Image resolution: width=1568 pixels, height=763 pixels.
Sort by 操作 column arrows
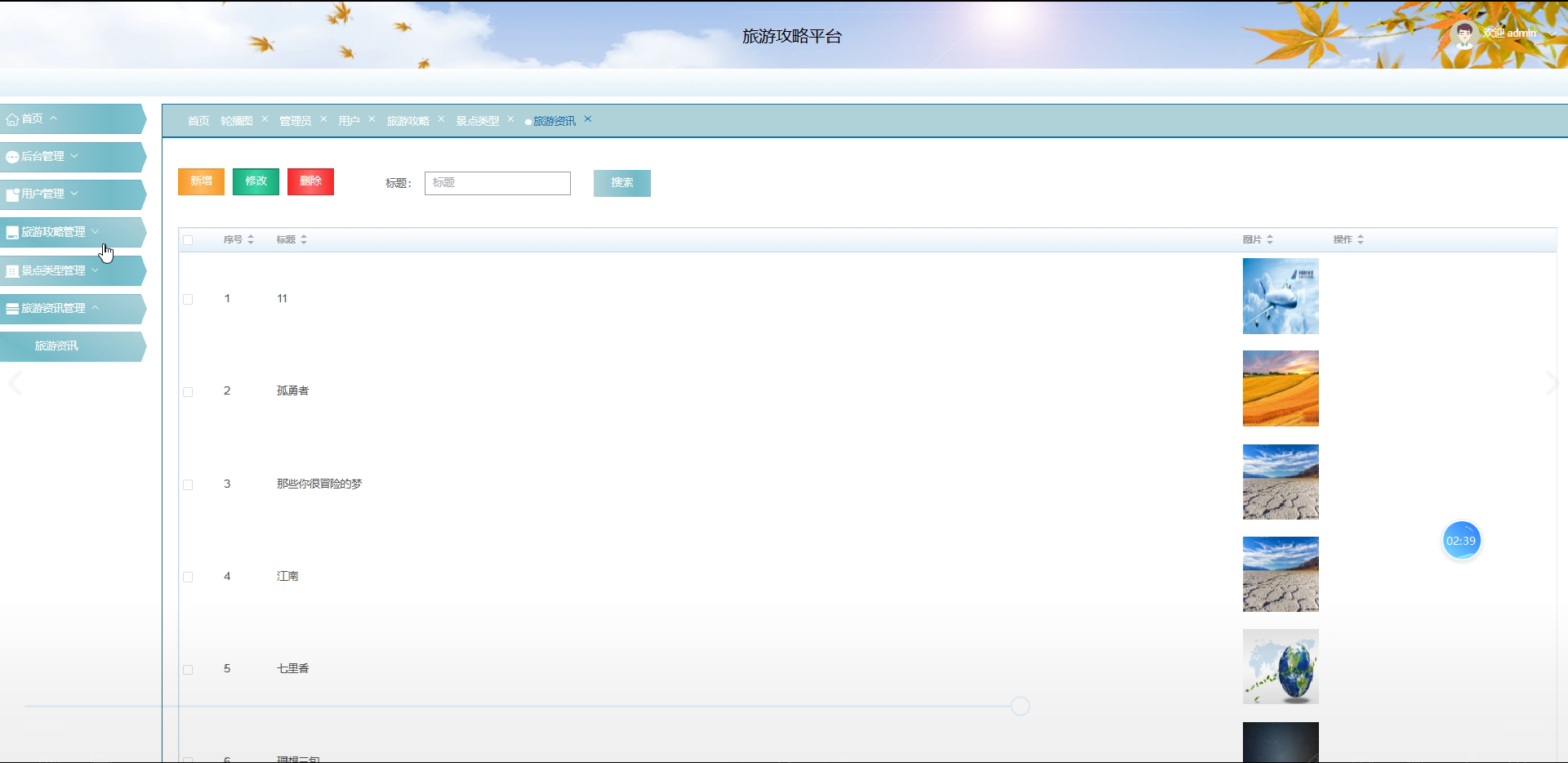click(1361, 239)
